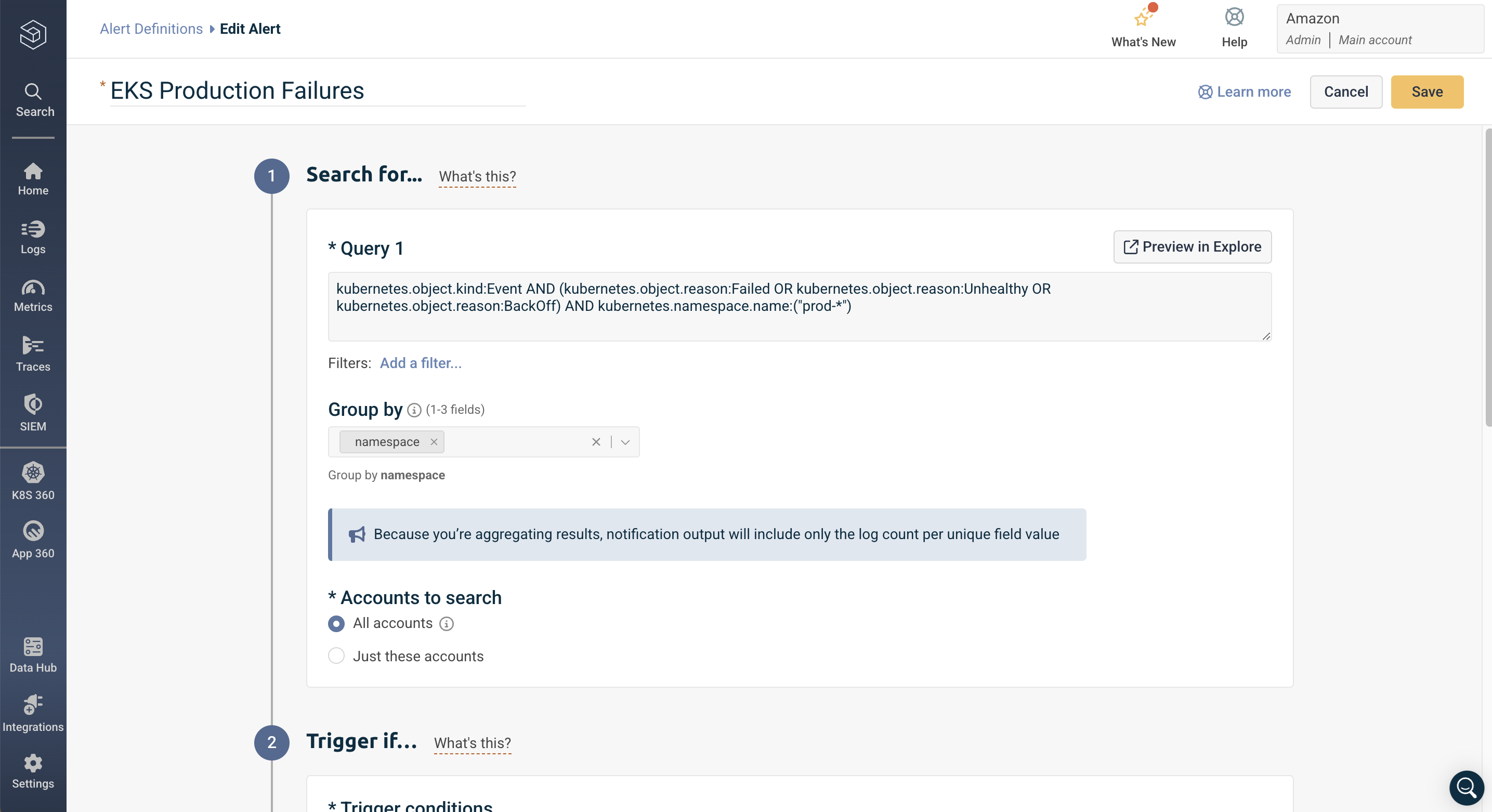The width and height of the screenshot is (1492, 812).
Task: Select the App 360 sidebar icon
Action: coord(32,539)
